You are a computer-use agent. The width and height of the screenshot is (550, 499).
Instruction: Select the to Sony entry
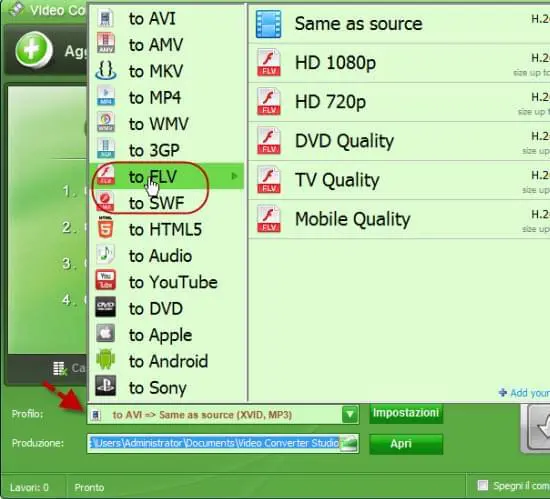(167, 387)
